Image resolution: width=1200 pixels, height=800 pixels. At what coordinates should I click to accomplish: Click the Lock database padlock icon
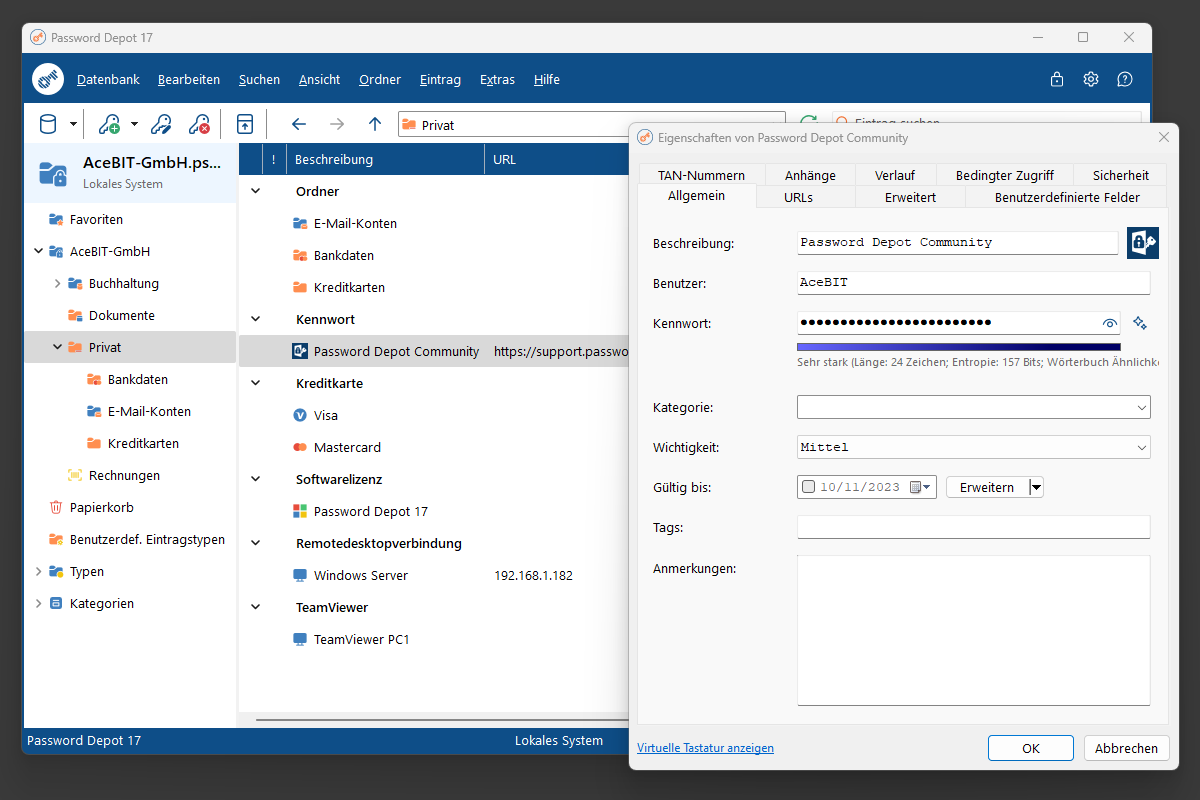[1056, 79]
